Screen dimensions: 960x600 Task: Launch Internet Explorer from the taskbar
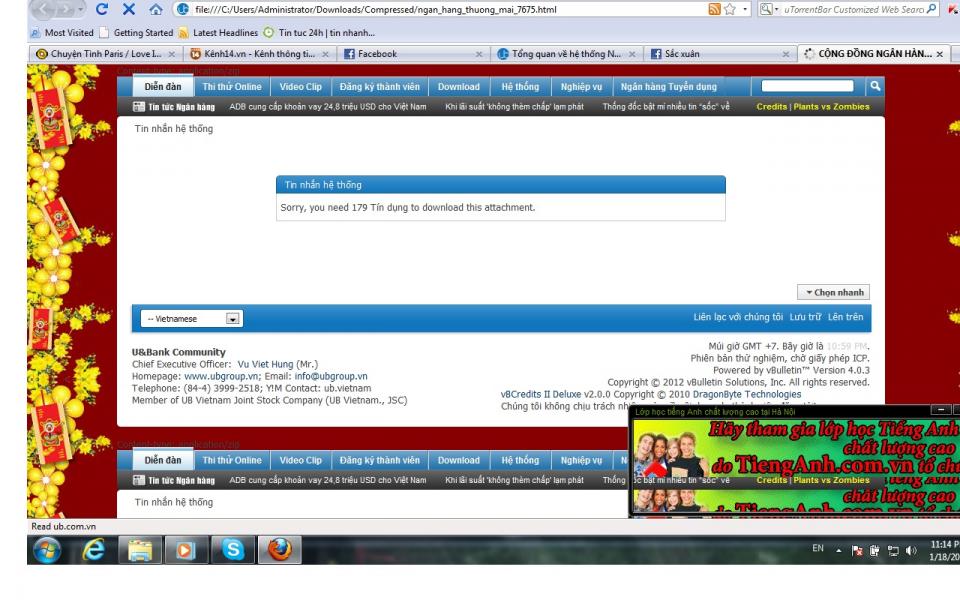(x=94, y=550)
